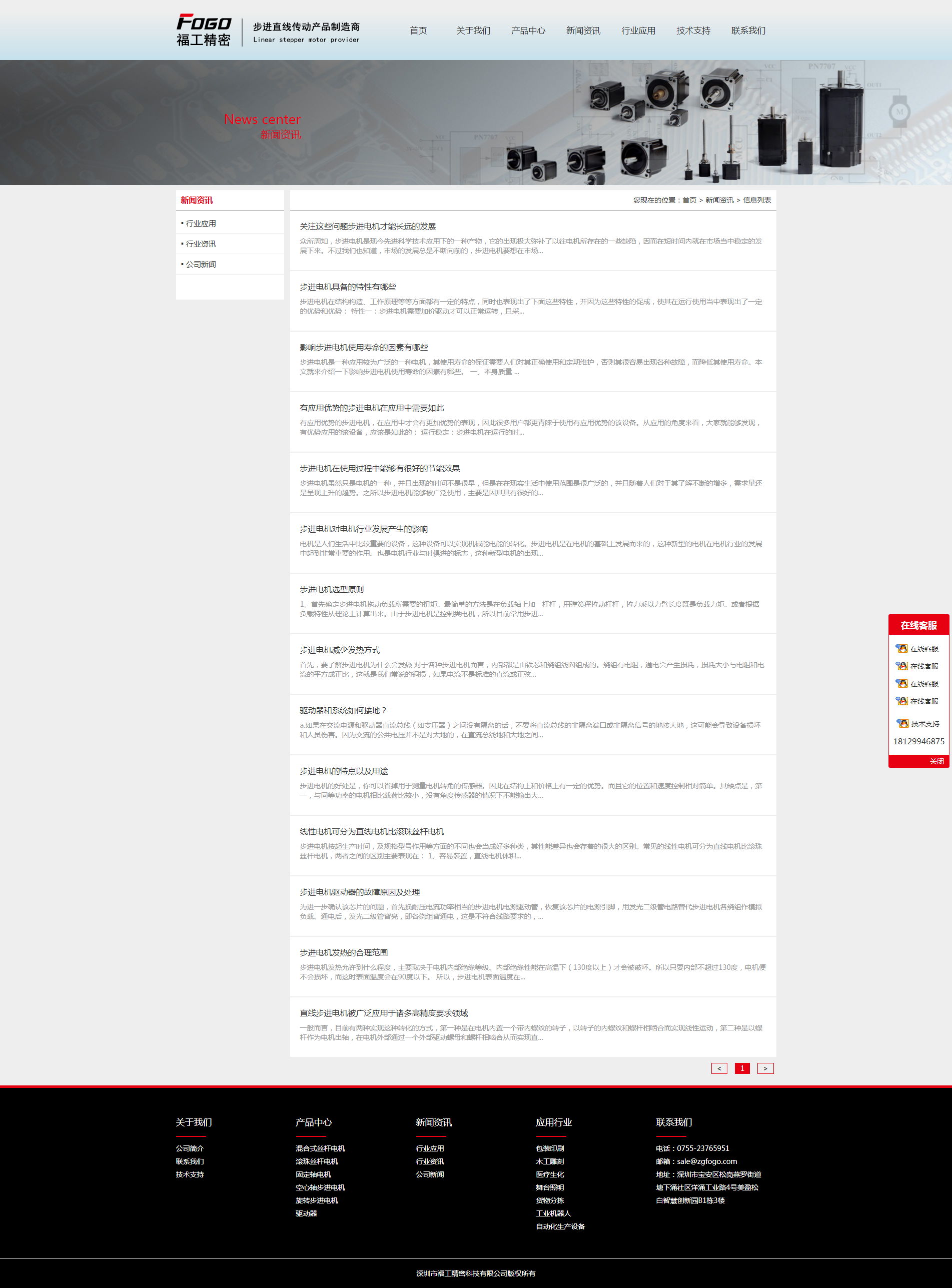This screenshot has width=952, height=1288.
Task: Open article 步进电机选型原则
Action: click(x=331, y=589)
